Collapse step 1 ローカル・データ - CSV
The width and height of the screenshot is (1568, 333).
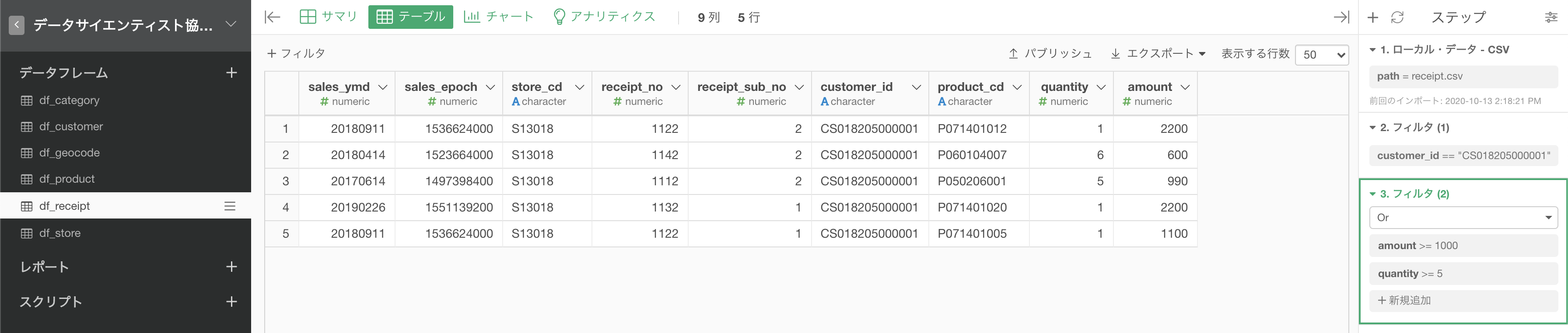tap(1373, 50)
